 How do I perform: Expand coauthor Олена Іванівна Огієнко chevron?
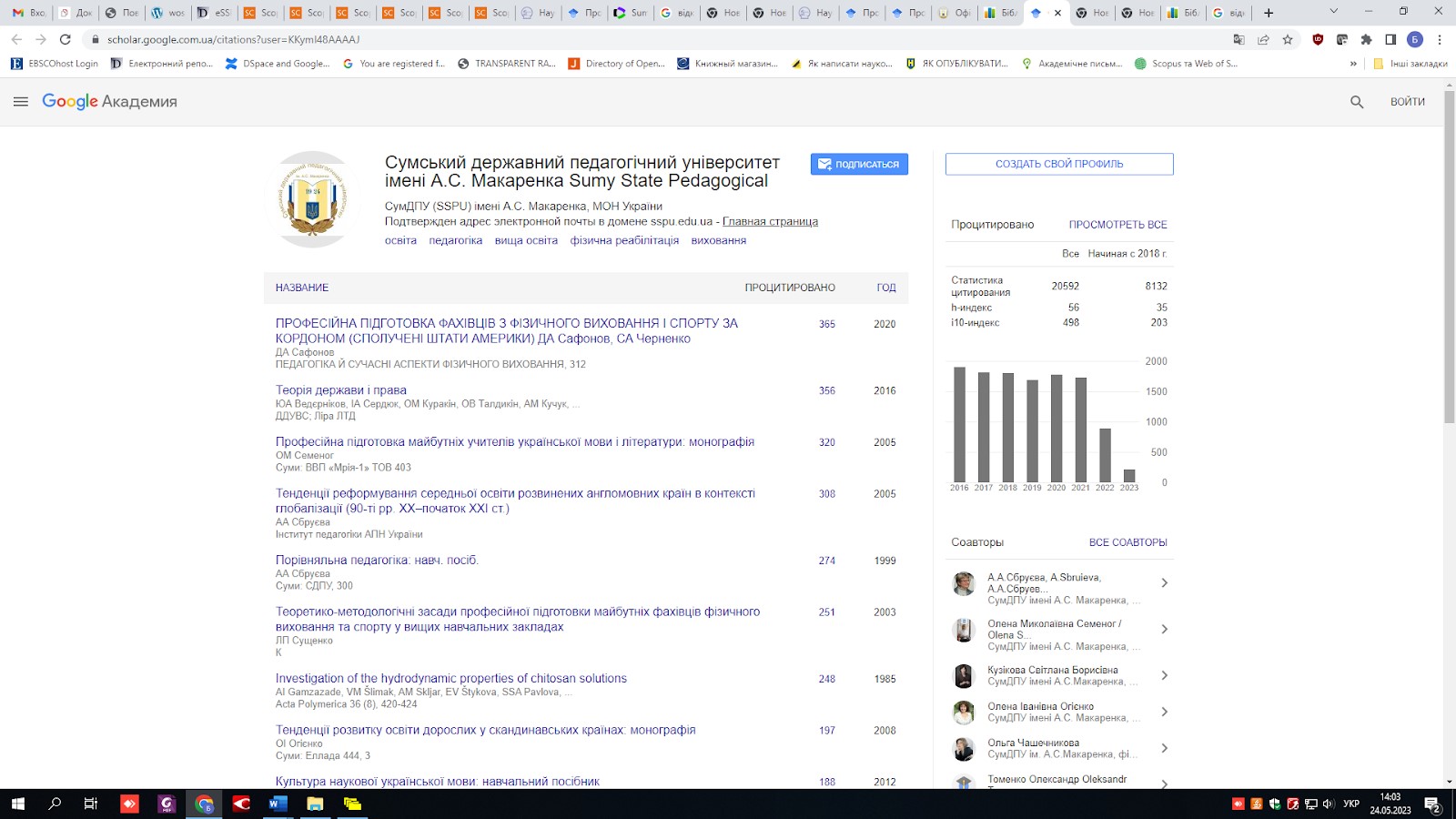[x=1164, y=712]
